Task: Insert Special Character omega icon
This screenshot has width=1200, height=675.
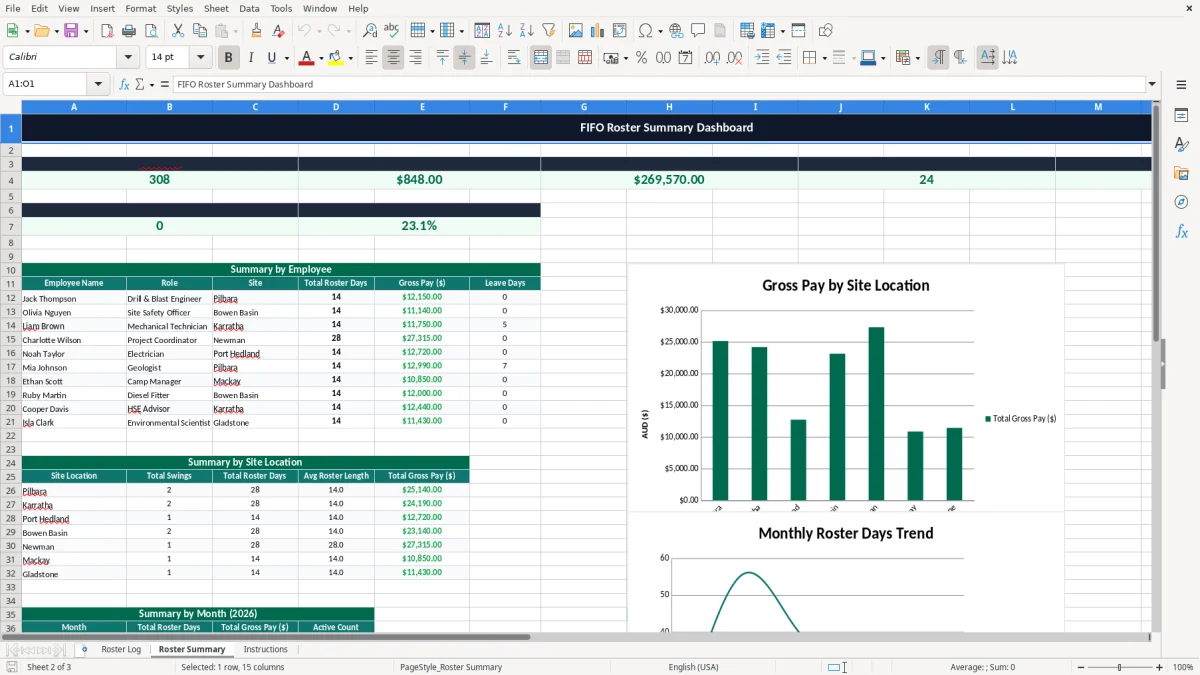Action: (x=645, y=31)
